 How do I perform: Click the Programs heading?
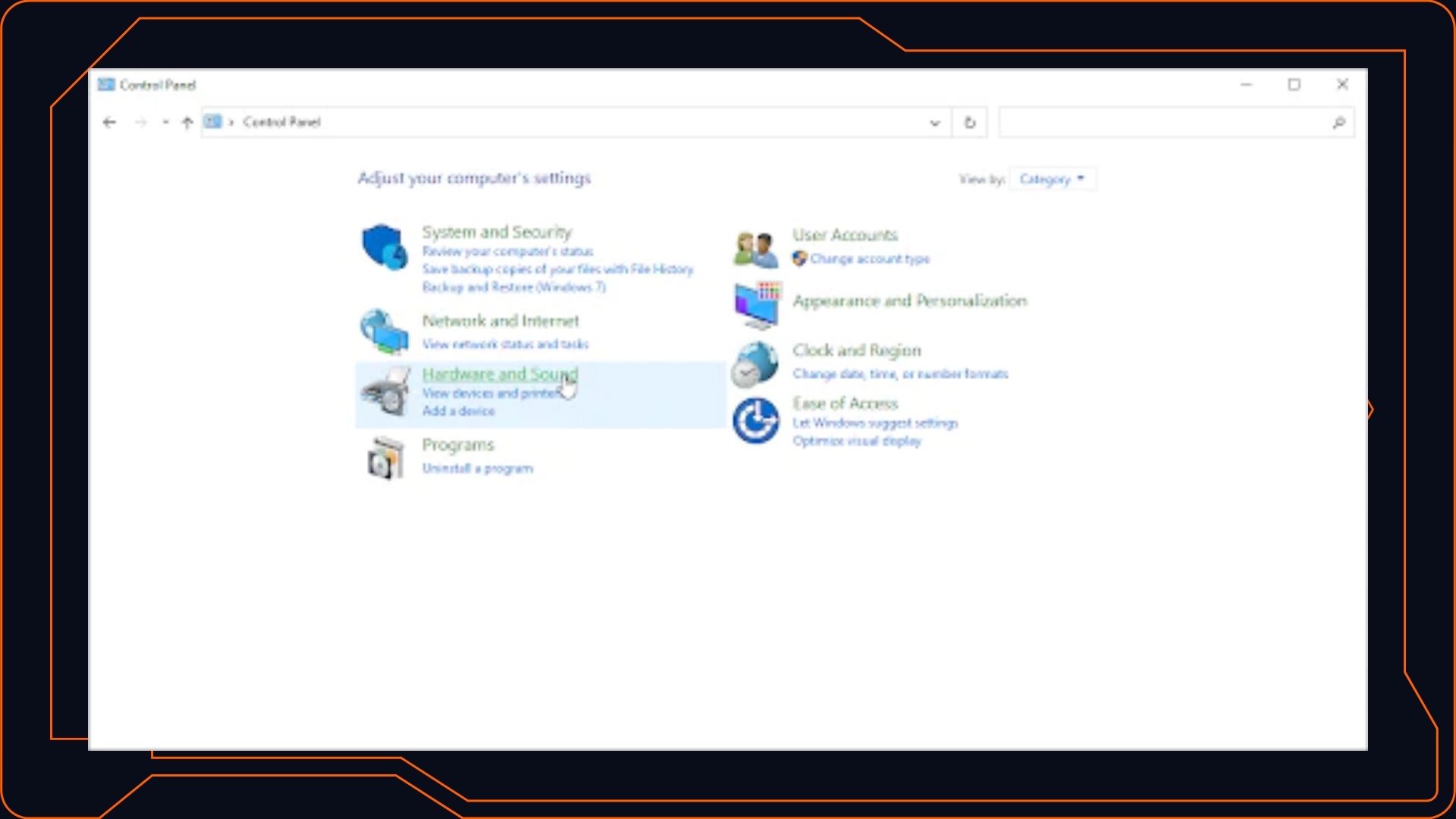(x=458, y=445)
